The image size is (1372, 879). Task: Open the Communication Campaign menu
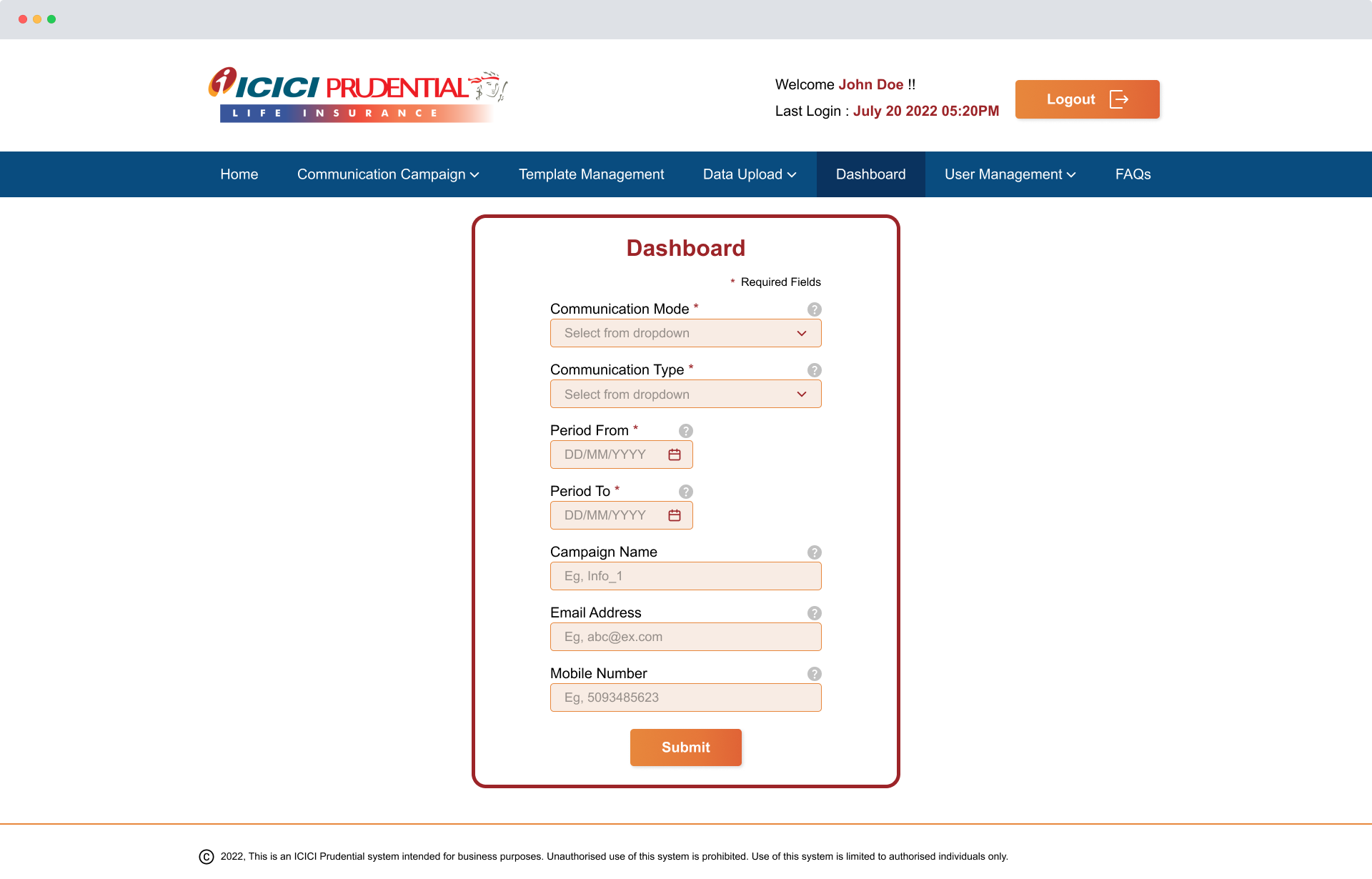[x=387, y=174]
